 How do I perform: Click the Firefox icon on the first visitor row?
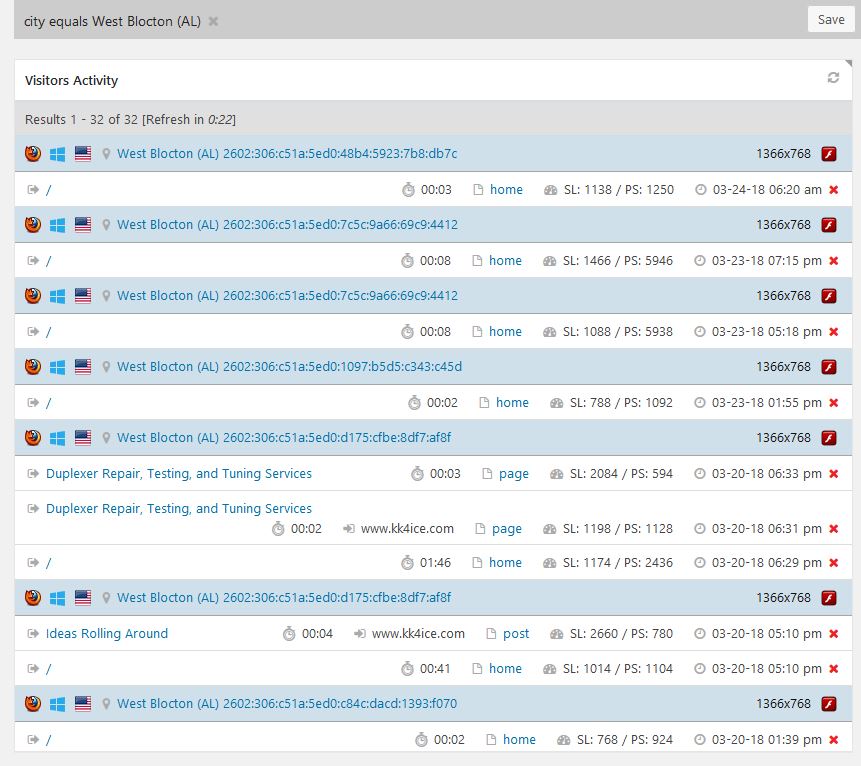coord(33,154)
